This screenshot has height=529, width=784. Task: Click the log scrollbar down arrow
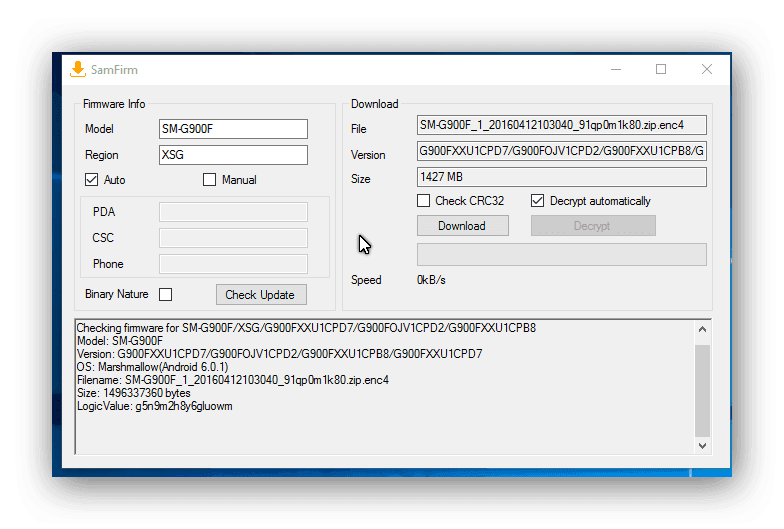(702, 446)
